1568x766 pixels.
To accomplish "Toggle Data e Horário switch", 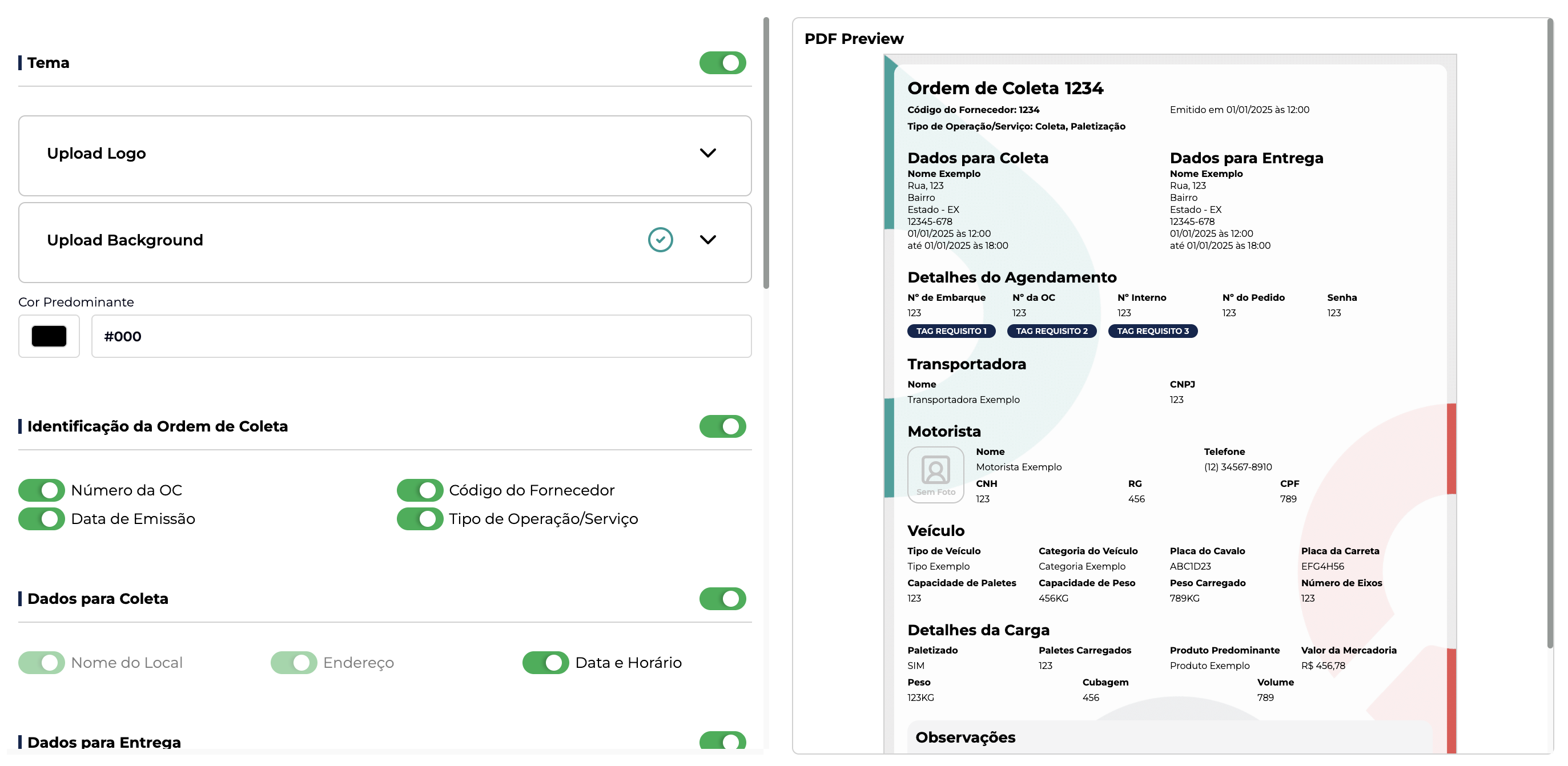I will 545,662.
